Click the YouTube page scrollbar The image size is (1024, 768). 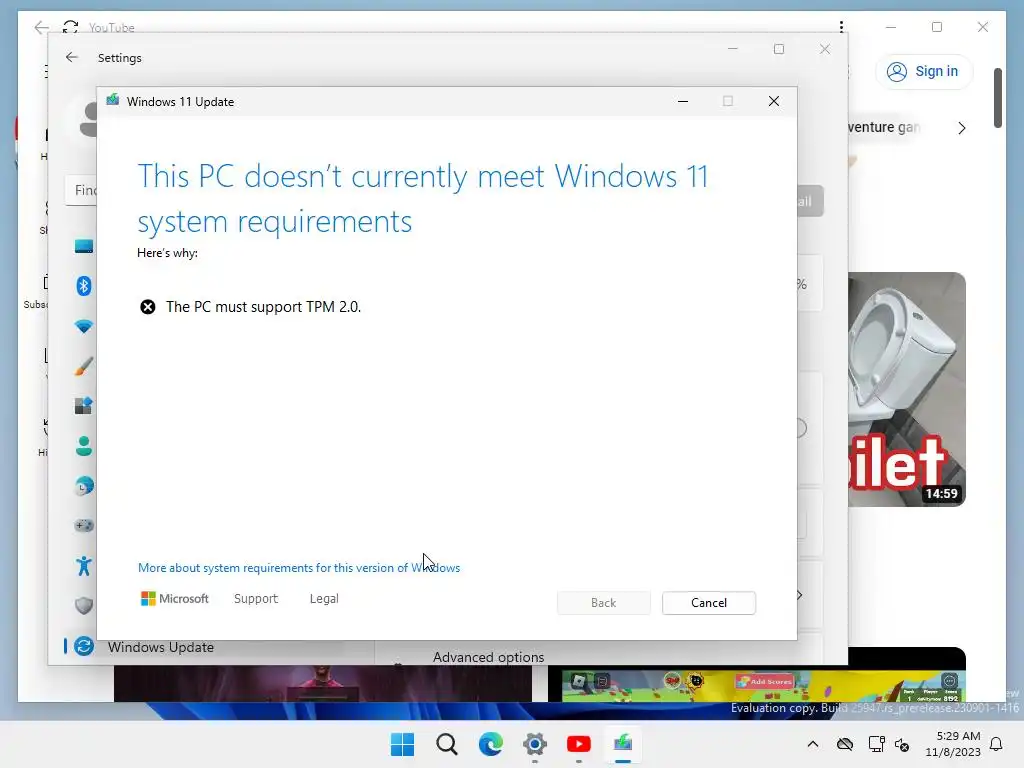click(998, 98)
